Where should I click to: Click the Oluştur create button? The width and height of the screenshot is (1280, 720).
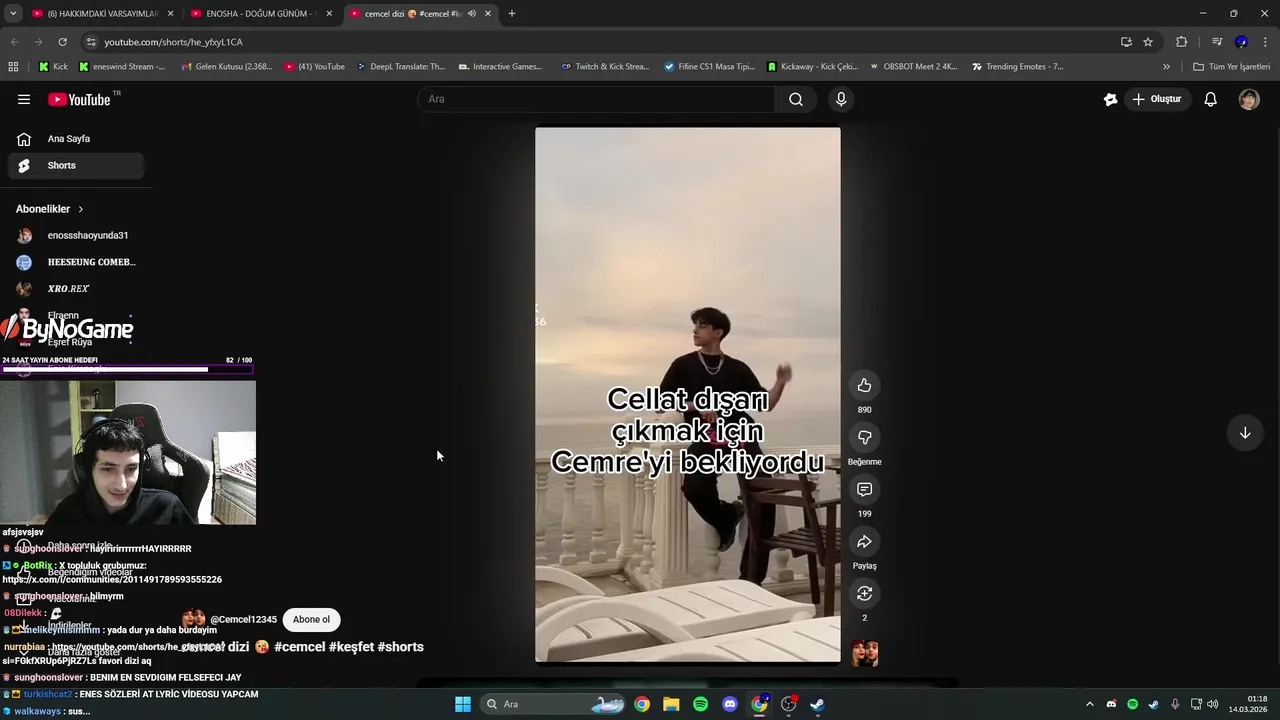tap(1157, 99)
